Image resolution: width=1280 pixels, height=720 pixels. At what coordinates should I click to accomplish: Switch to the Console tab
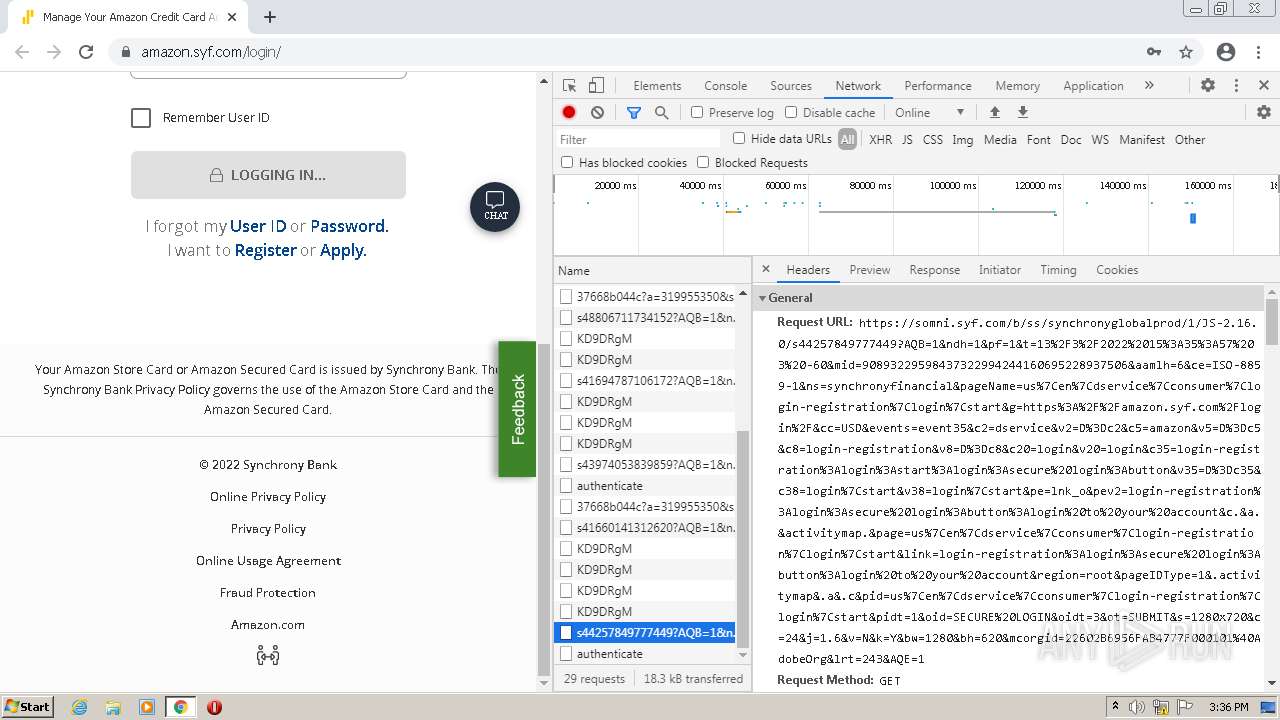(725, 86)
